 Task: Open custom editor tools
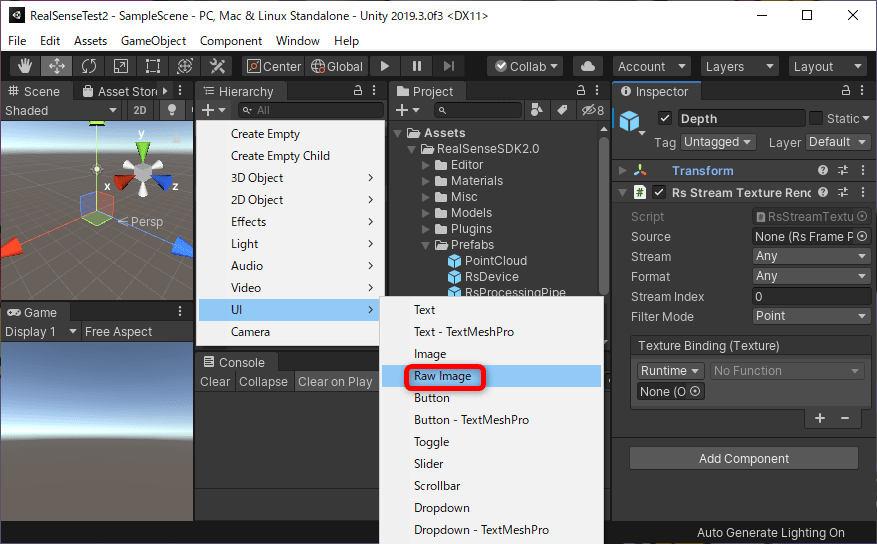pos(217,67)
